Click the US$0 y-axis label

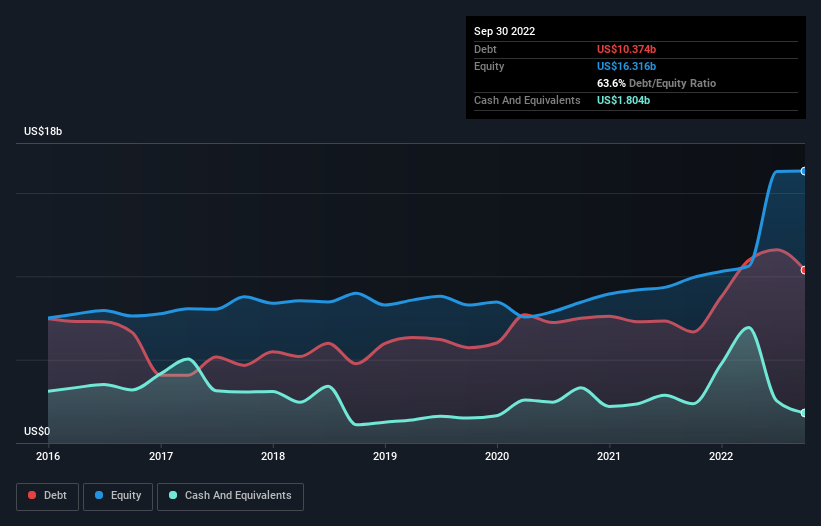point(37,431)
